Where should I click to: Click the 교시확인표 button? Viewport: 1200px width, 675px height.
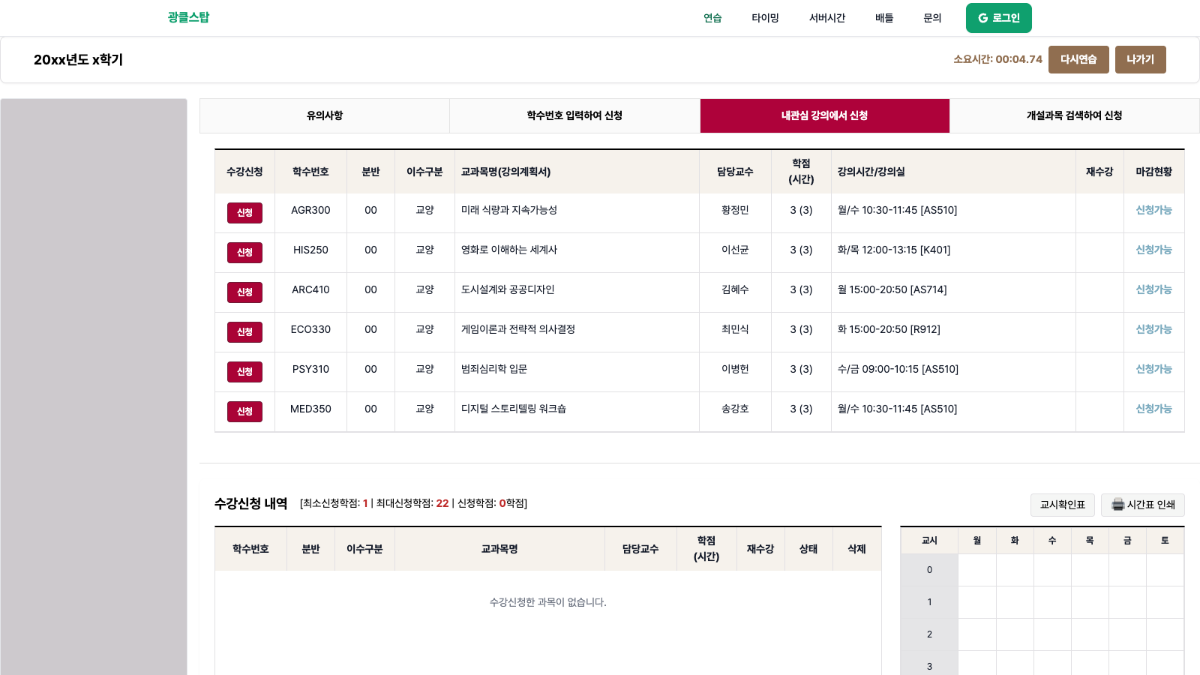click(1062, 505)
